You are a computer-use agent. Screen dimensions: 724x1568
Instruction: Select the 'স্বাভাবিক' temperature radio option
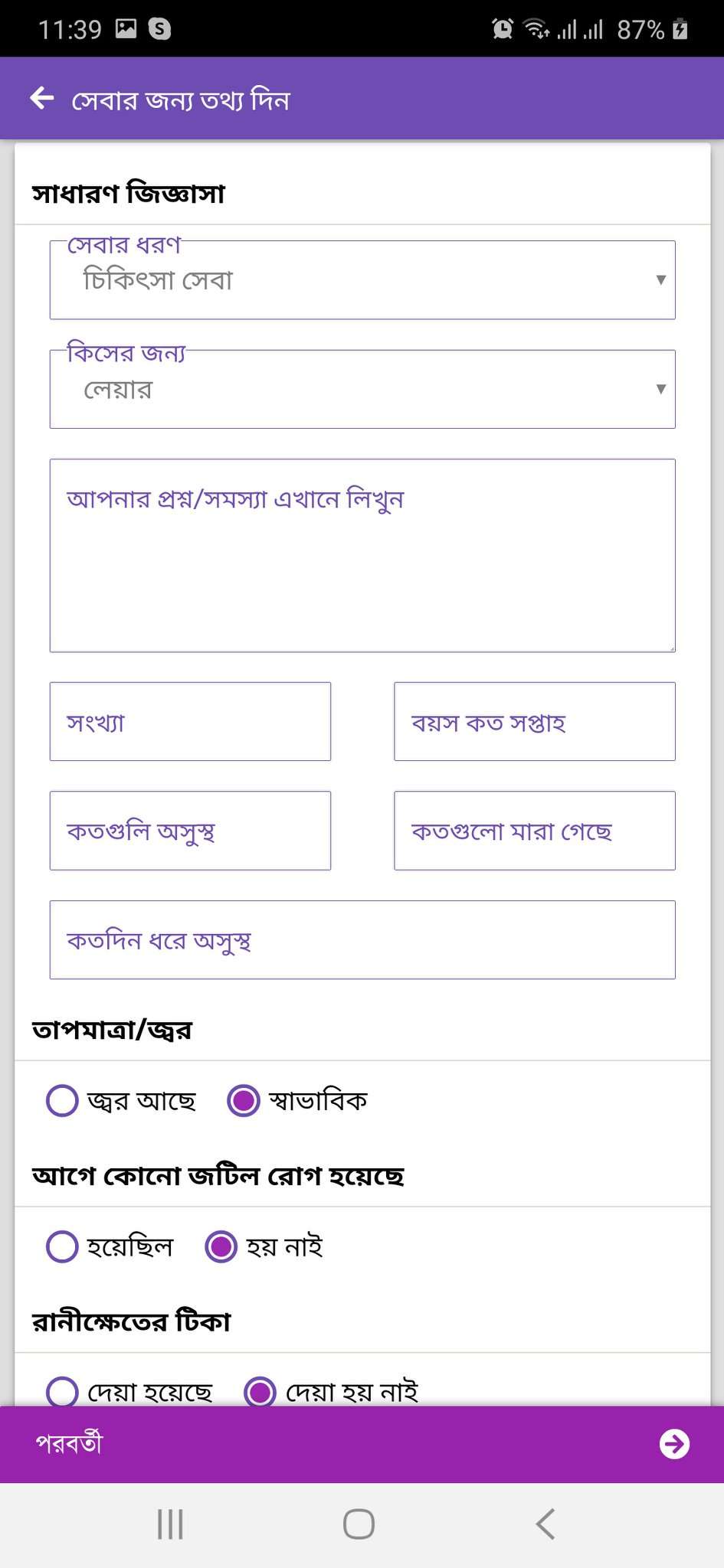(x=244, y=1100)
